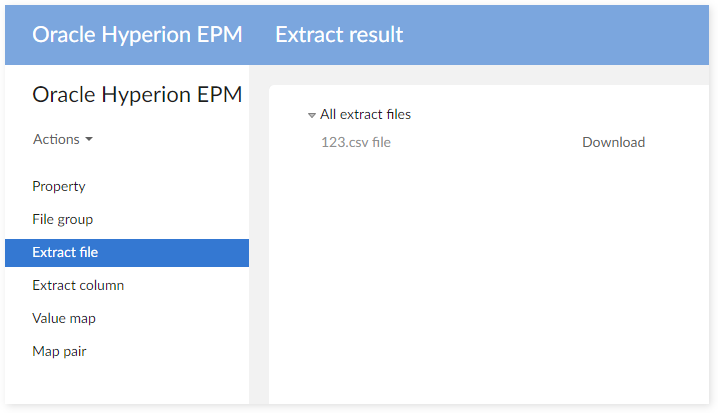
Task: Select the highlighted Extract file item
Action: click(x=65, y=252)
